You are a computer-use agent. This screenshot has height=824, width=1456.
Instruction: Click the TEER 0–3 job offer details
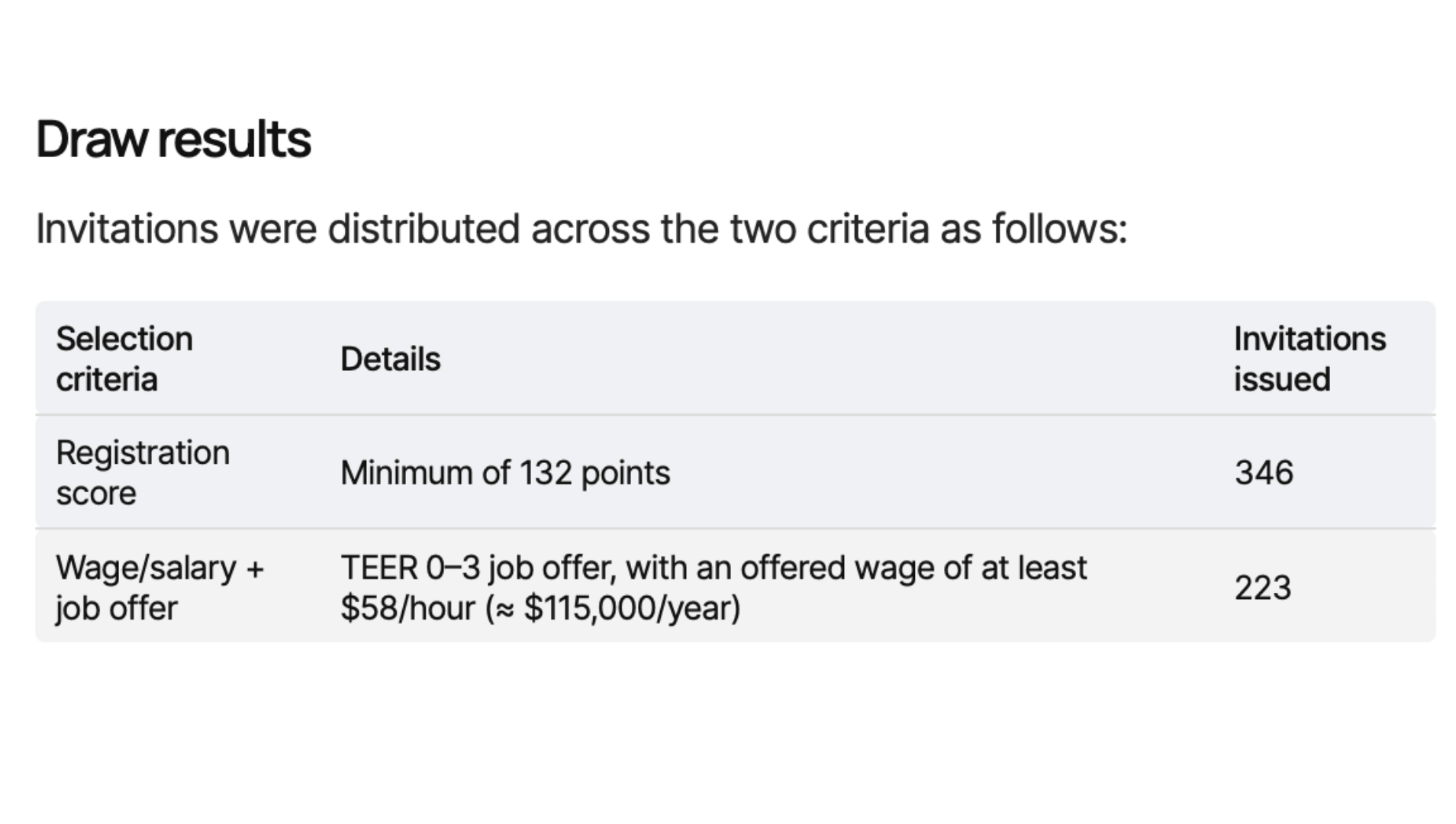point(714,587)
